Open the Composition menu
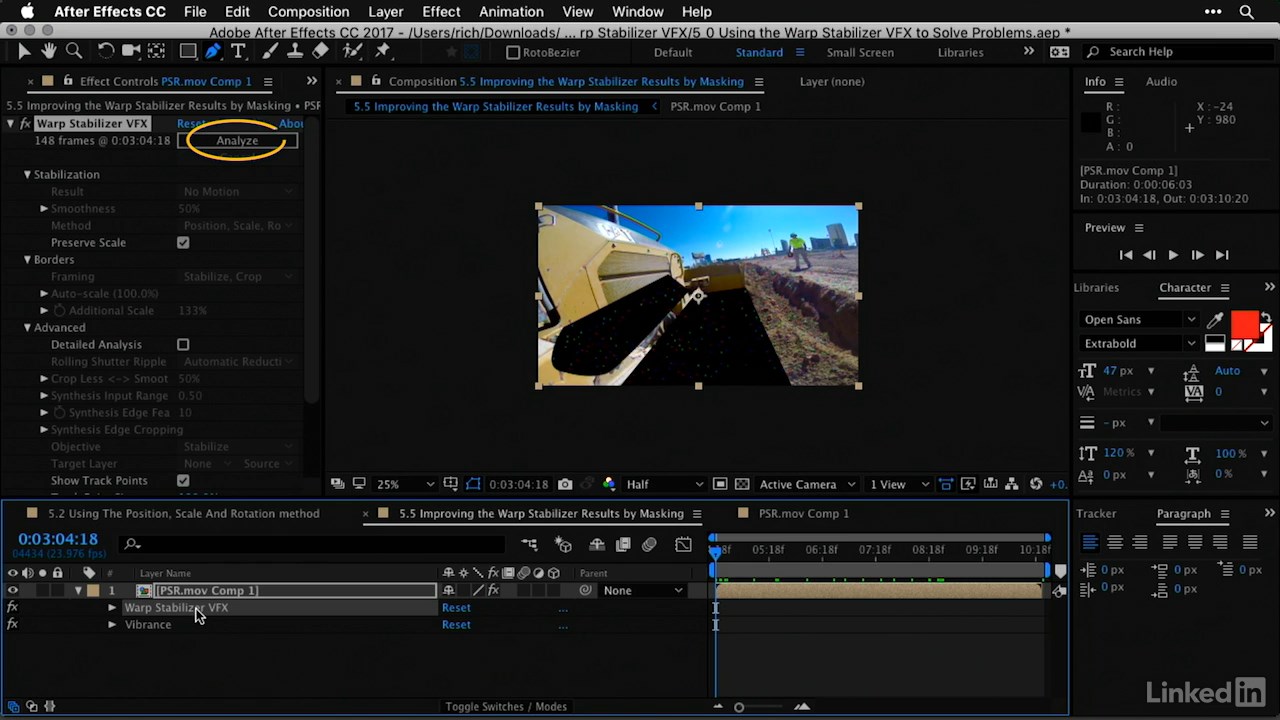The height and width of the screenshot is (720, 1280). [x=308, y=12]
